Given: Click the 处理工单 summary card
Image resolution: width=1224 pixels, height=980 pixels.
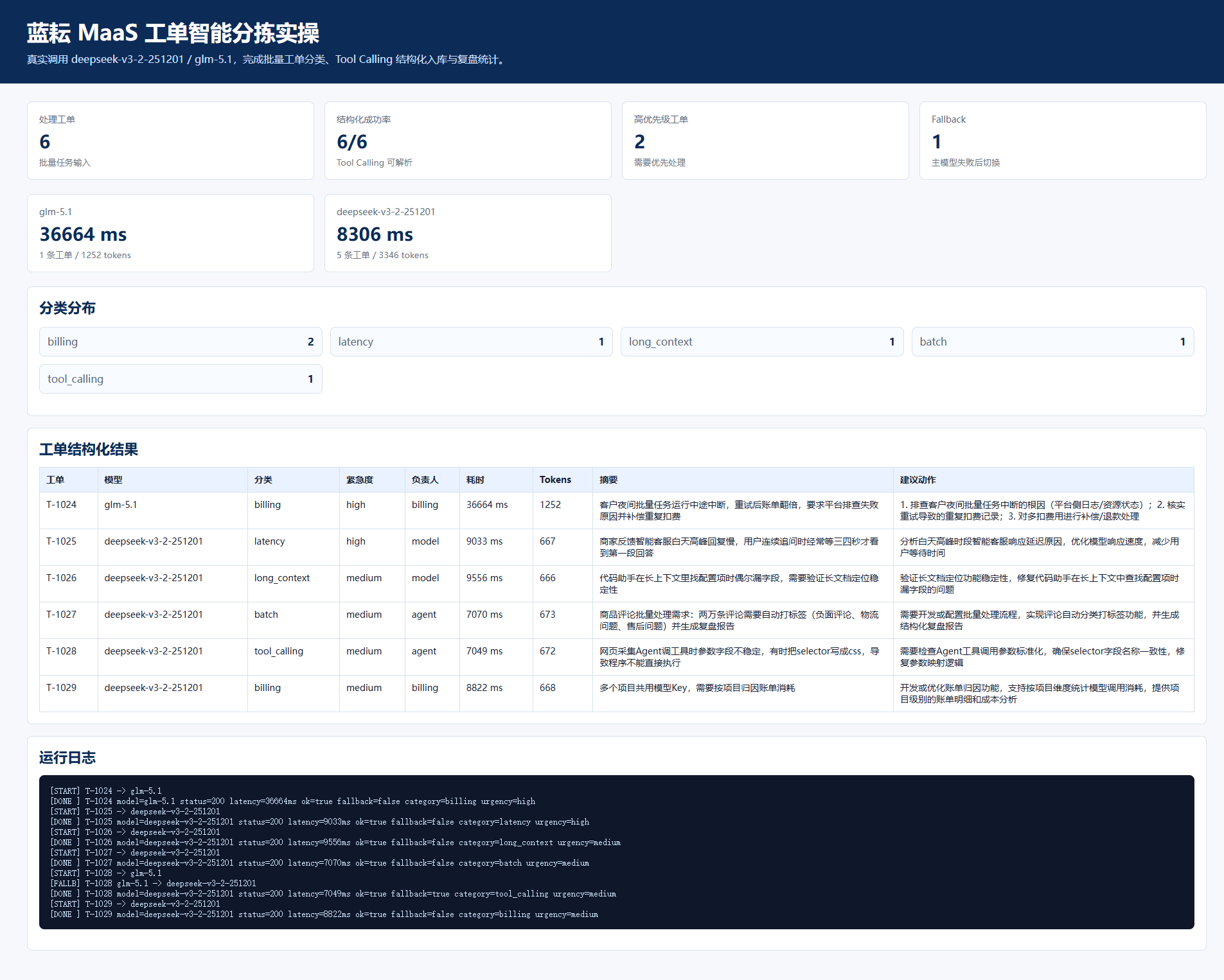Looking at the screenshot, I should point(170,141).
